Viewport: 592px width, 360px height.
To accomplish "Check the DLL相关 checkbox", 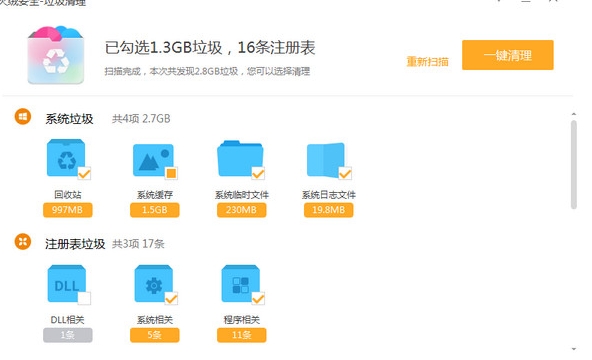I will coord(84,298).
